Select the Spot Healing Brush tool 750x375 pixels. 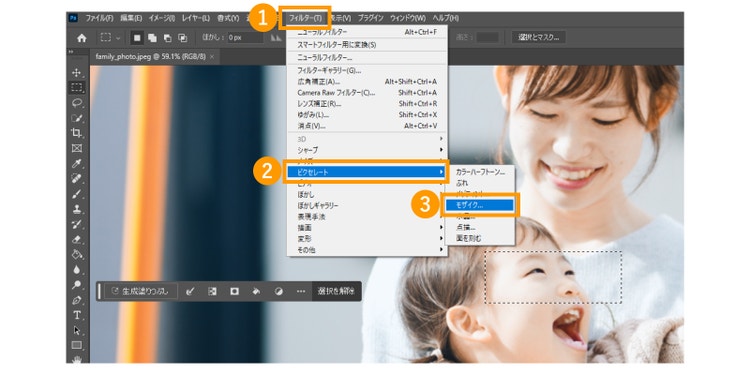click(x=77, y=178)
